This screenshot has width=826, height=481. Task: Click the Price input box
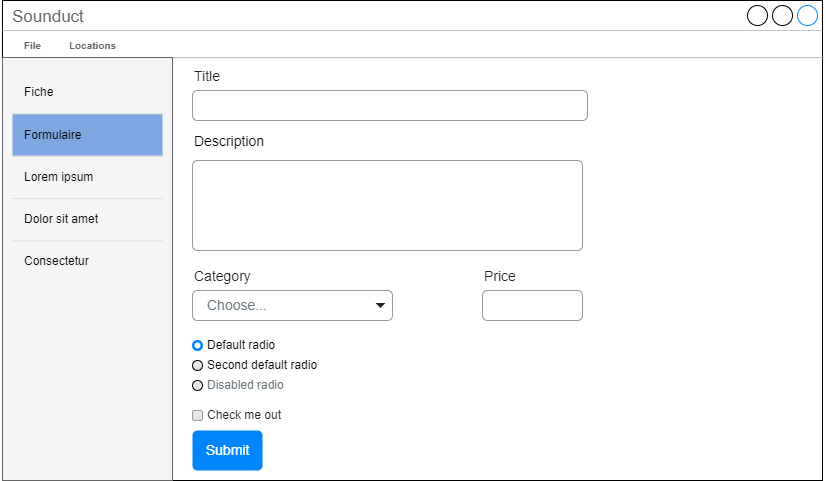(x=532, y=306)
